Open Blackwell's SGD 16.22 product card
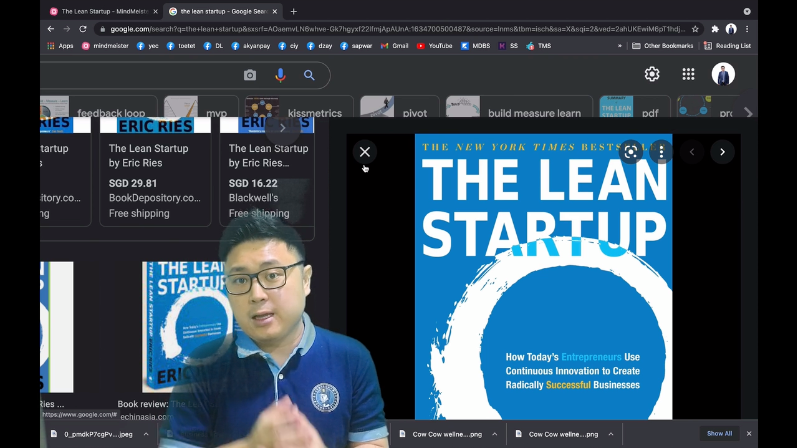 pyautogui.click(x=267, y=172)
